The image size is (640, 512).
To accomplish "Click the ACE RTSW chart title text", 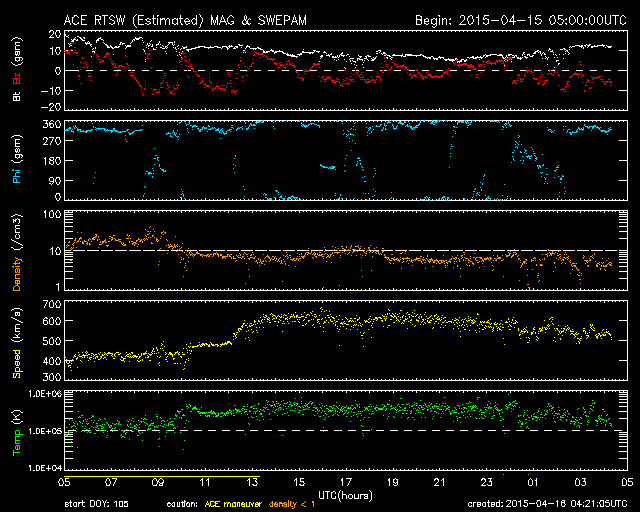I will pyautogui.click(x=190, y=20).
